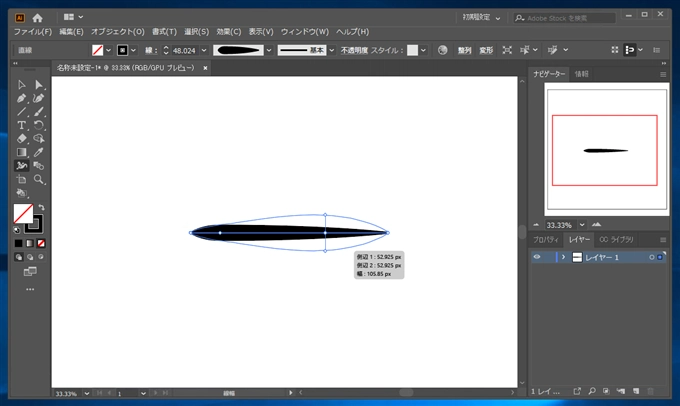Switch to CC ライブラリ tab
This screenshot has height=406, width=680.
click(x=616, y=239)
